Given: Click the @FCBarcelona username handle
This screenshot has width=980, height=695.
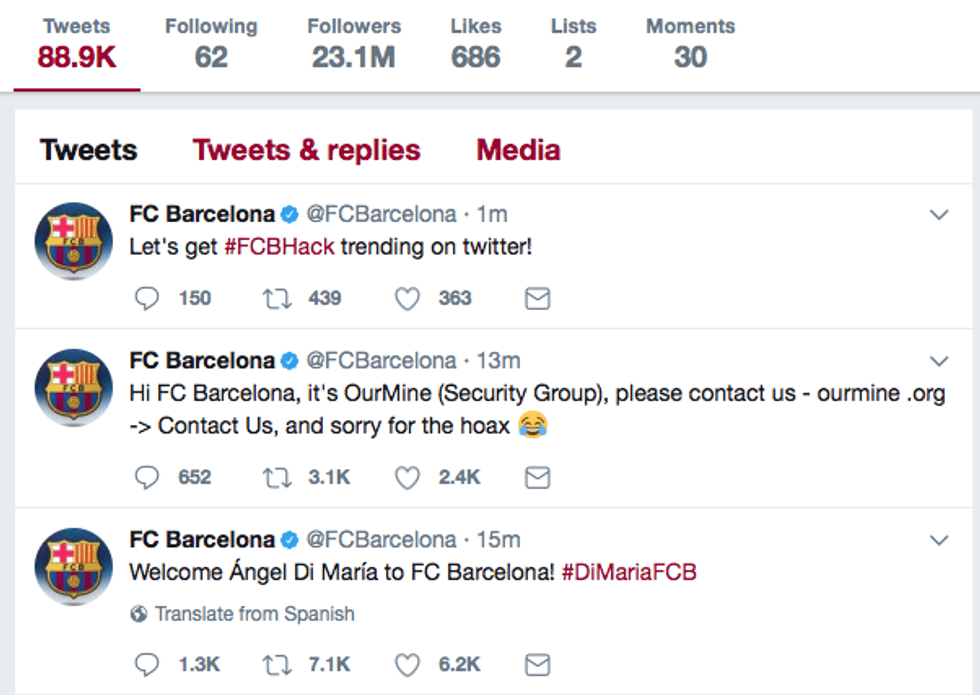Looking at the screenshot, I should click(x=379, y=213).
